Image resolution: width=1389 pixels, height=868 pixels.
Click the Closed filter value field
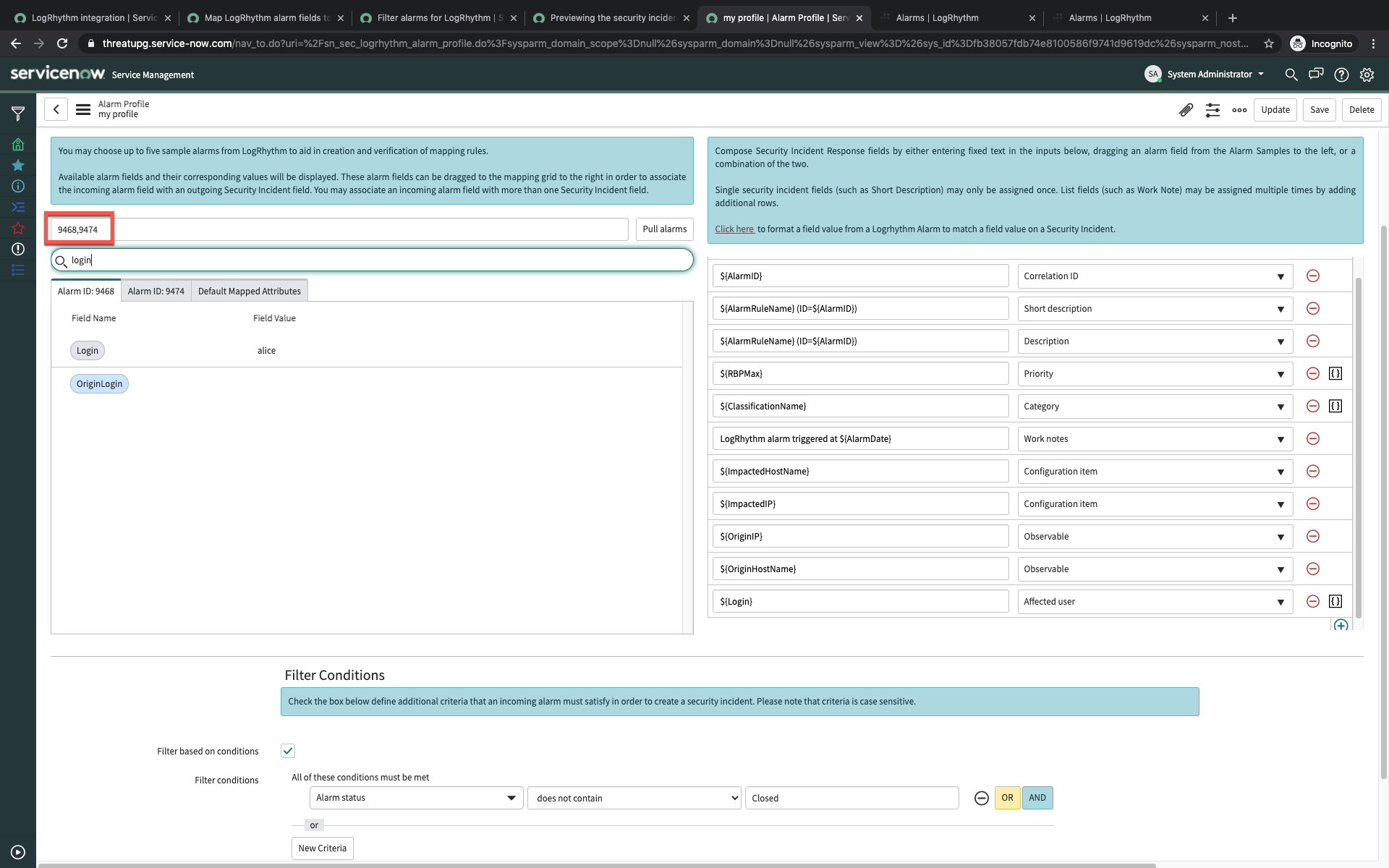851,798
